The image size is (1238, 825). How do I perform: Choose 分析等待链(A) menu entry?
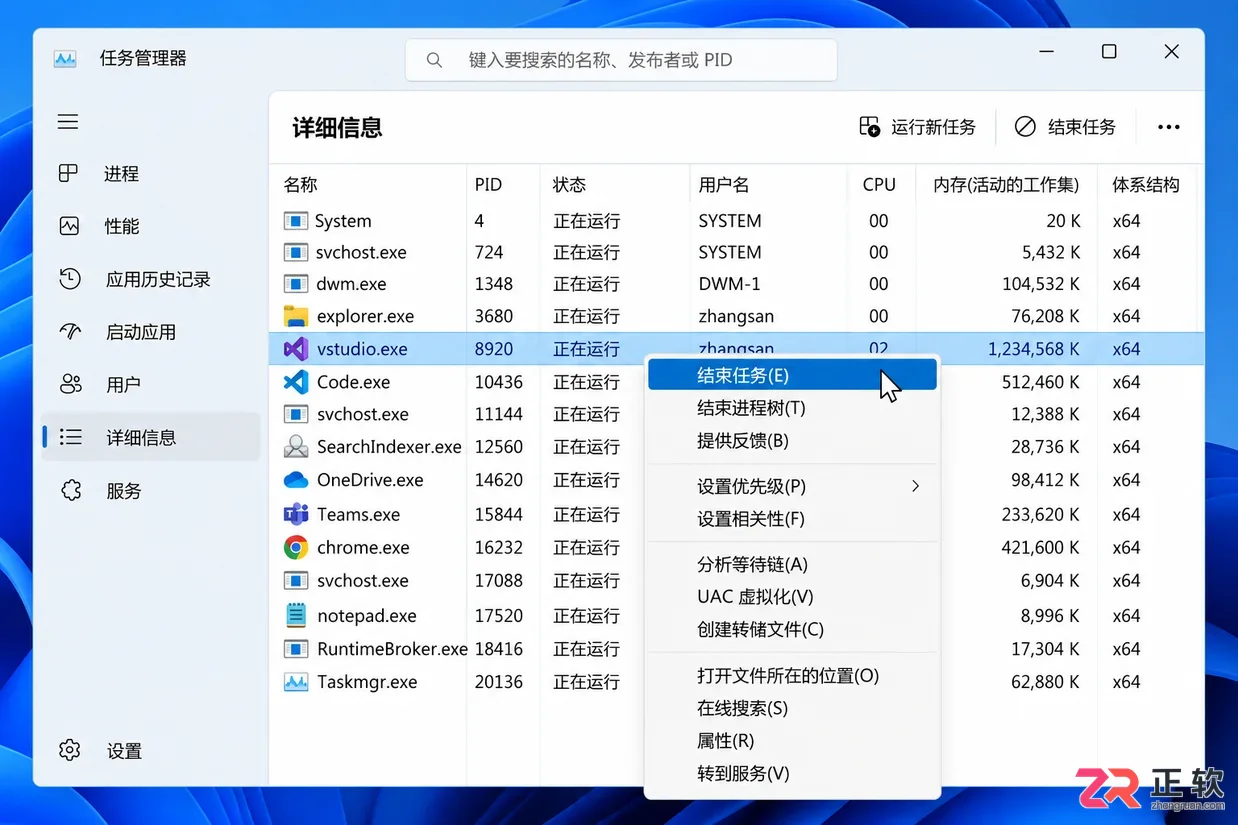792,564
